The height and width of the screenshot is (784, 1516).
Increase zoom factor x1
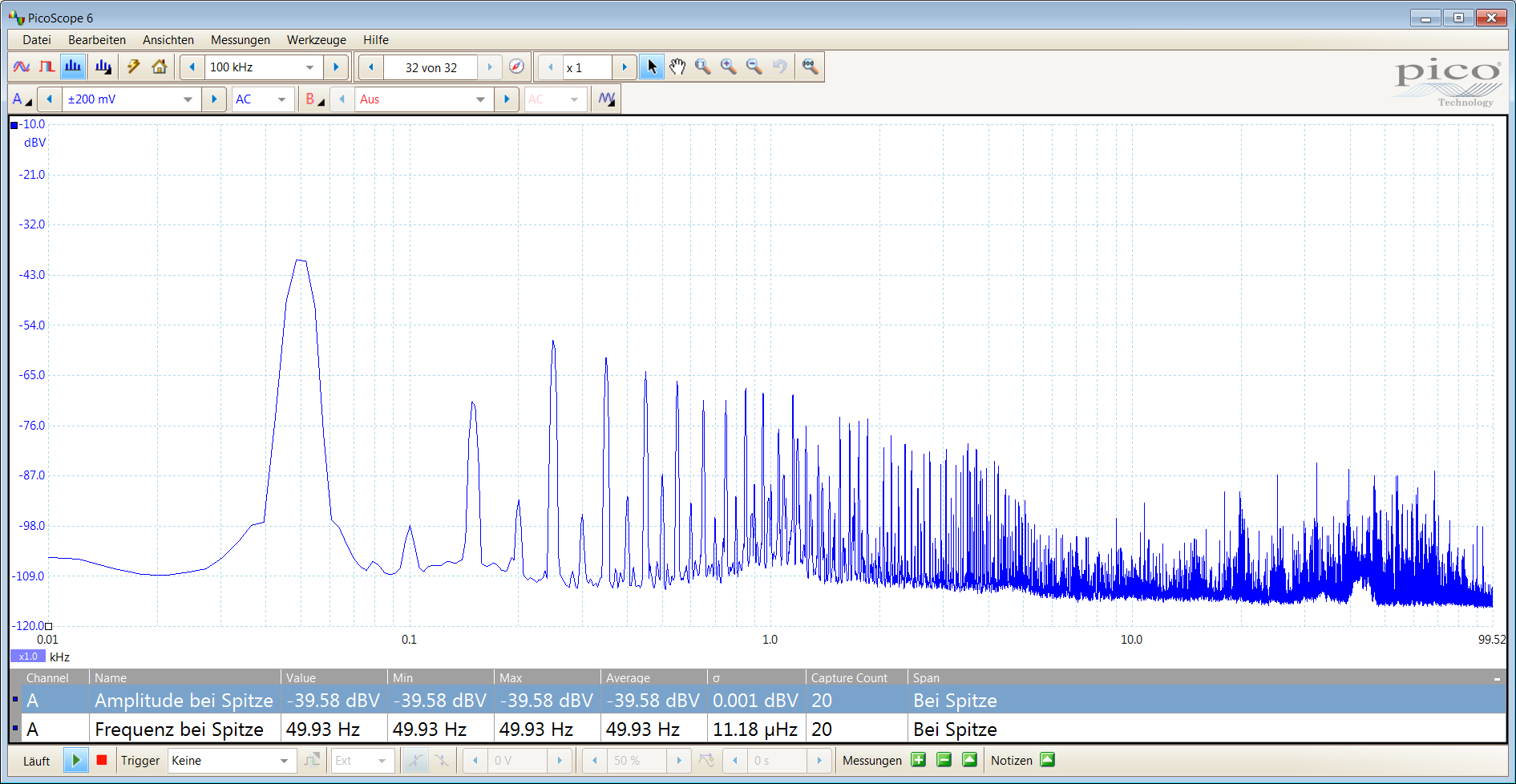click(625, 67)
